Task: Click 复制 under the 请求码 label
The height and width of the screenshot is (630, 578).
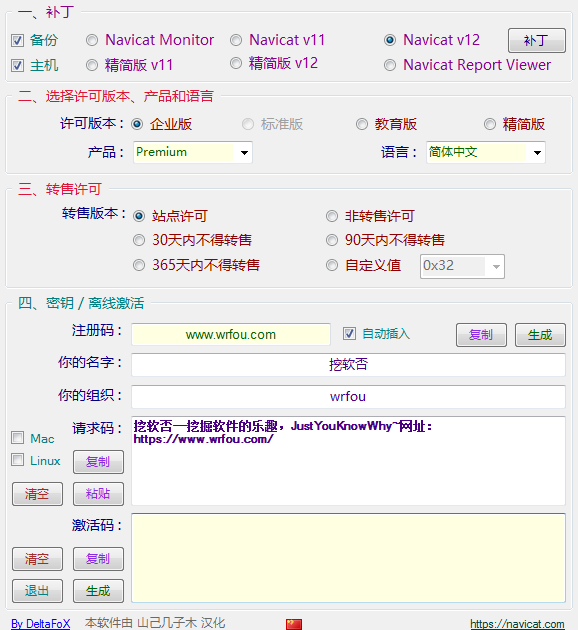Action: (98, 462)
